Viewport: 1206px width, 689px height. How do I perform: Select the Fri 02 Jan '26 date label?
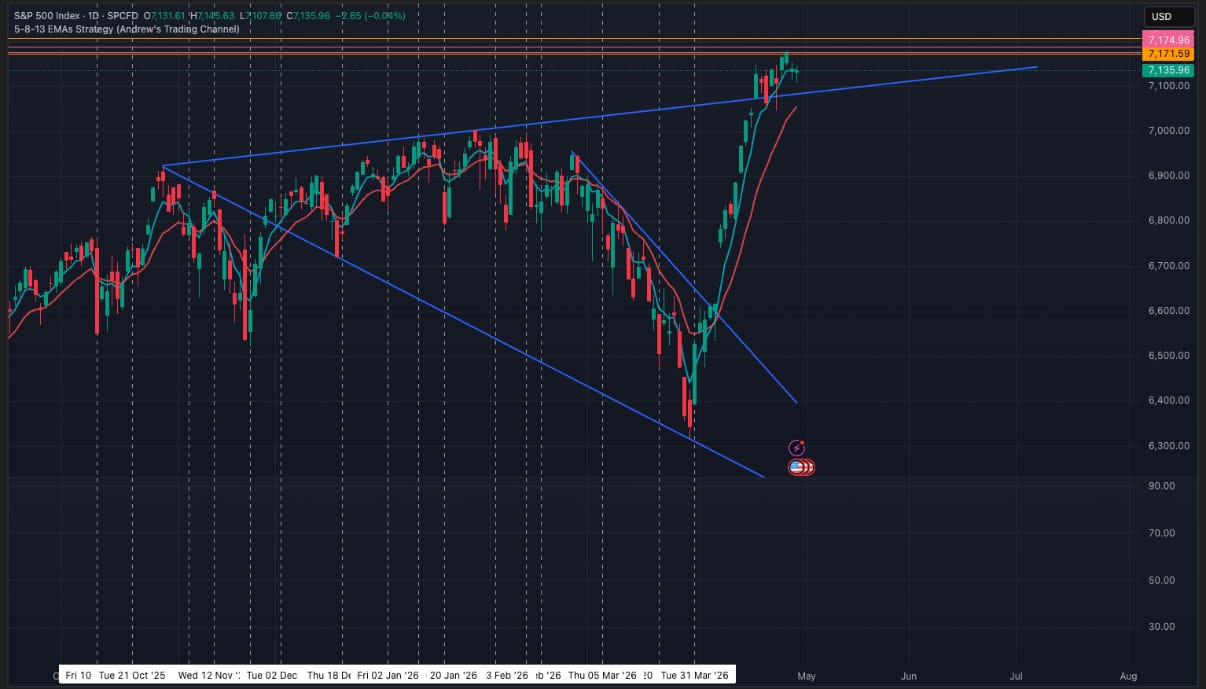pos(387,675)
